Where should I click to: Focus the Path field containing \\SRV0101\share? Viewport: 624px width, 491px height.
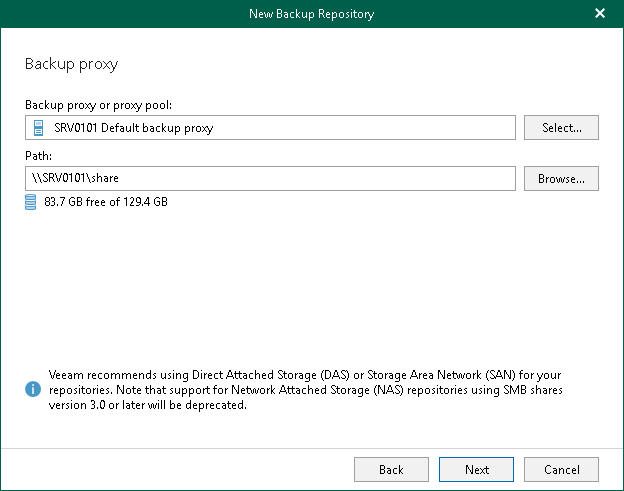click(x=270, y=178)
